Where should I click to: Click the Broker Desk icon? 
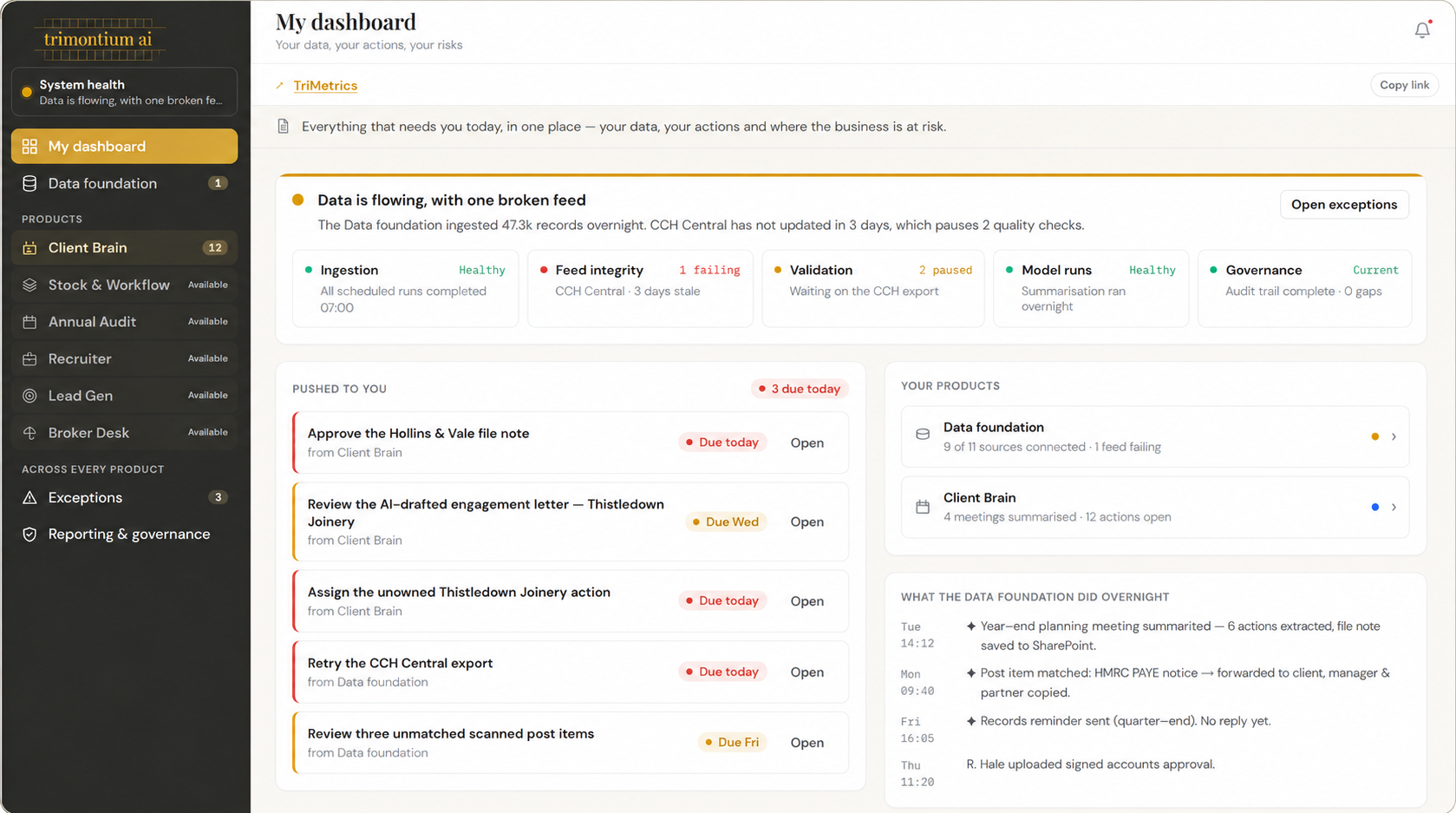29,432
